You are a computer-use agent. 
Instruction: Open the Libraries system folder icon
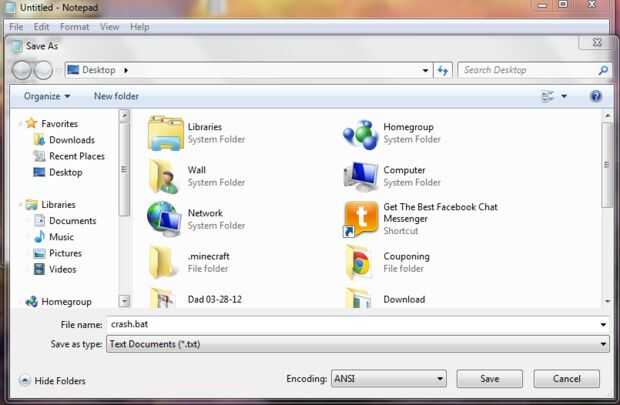(166, 133)
